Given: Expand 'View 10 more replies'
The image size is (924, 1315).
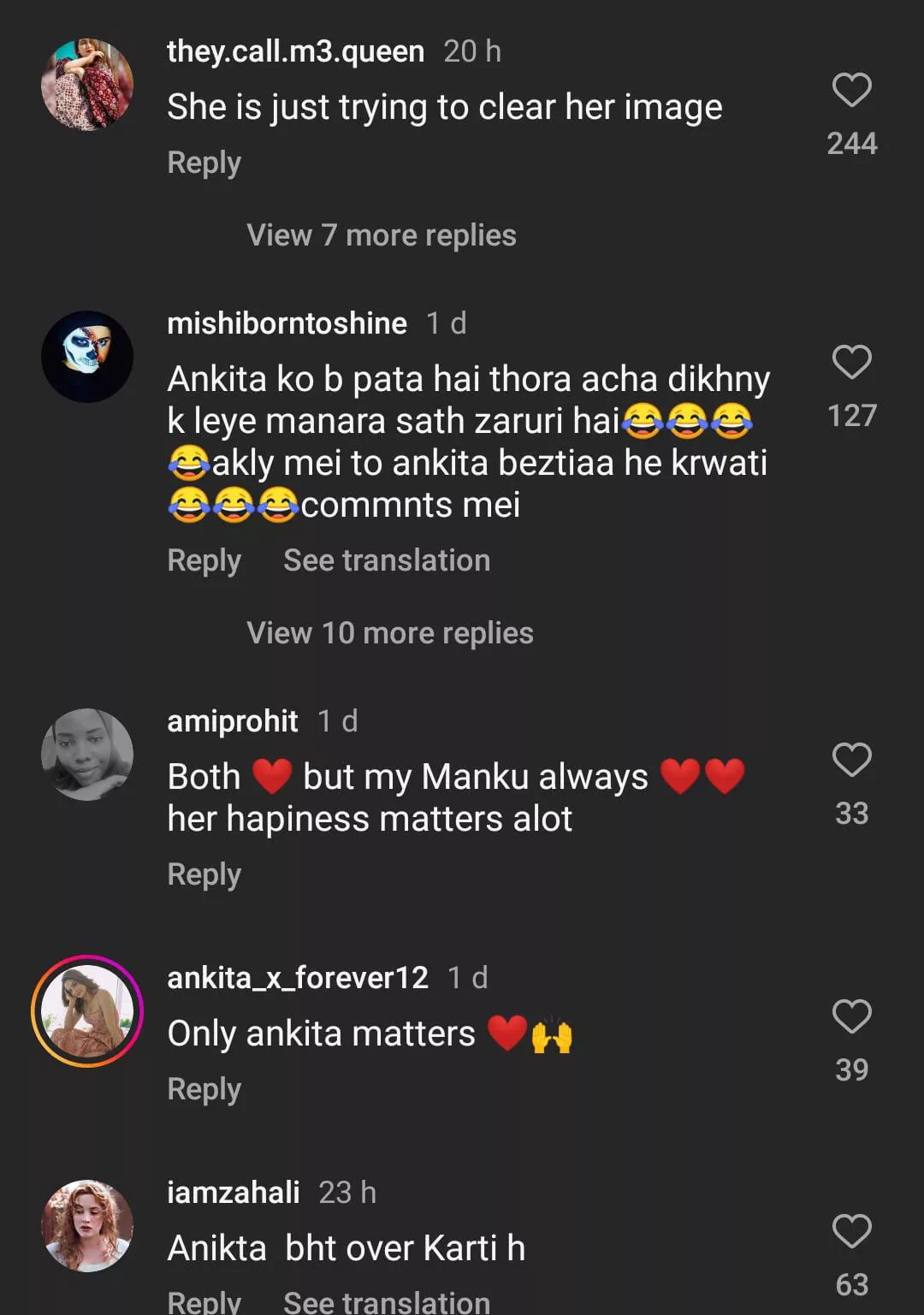Looking at the screenshot, I should pos(390,633).
